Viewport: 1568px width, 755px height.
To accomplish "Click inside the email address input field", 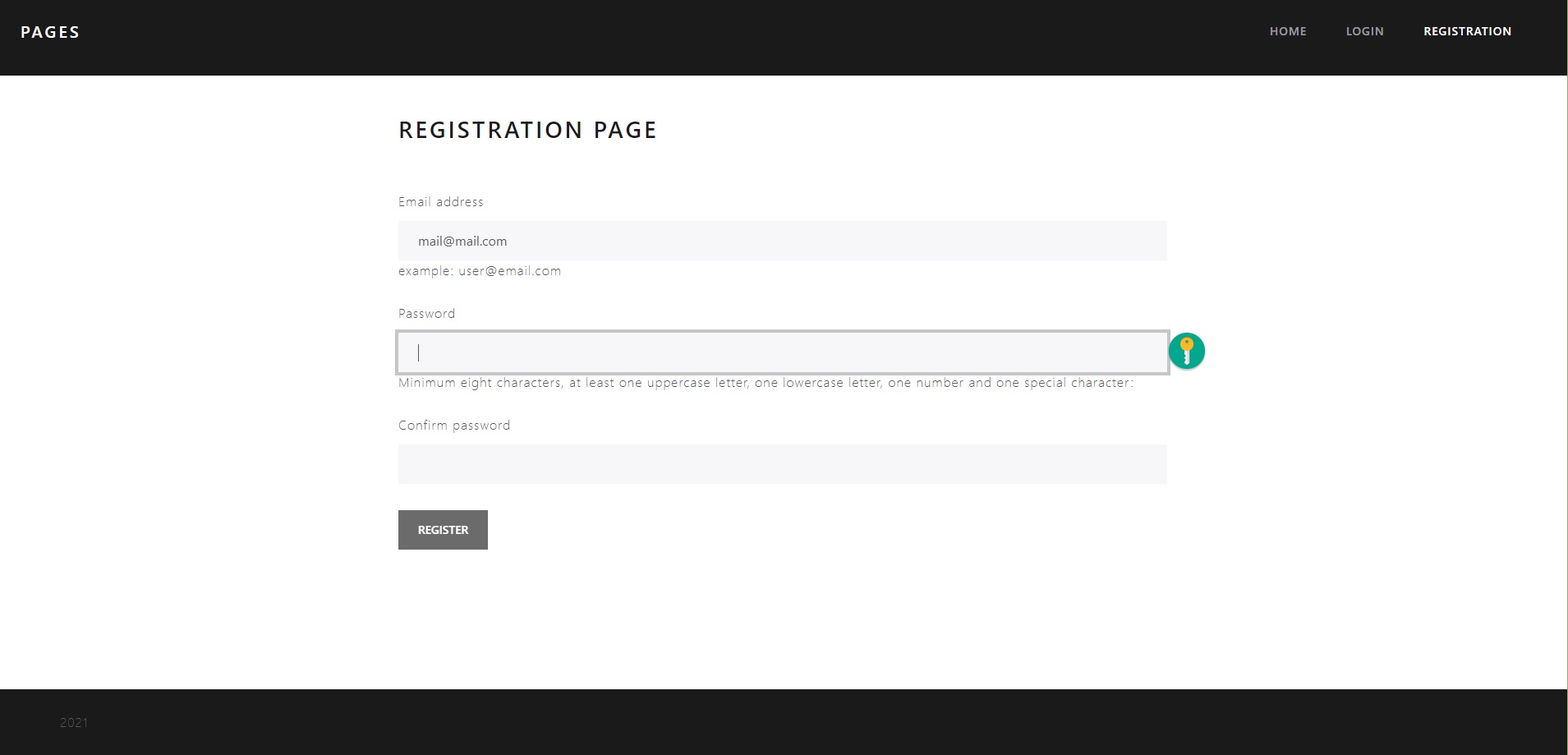I will coord(782,241).
